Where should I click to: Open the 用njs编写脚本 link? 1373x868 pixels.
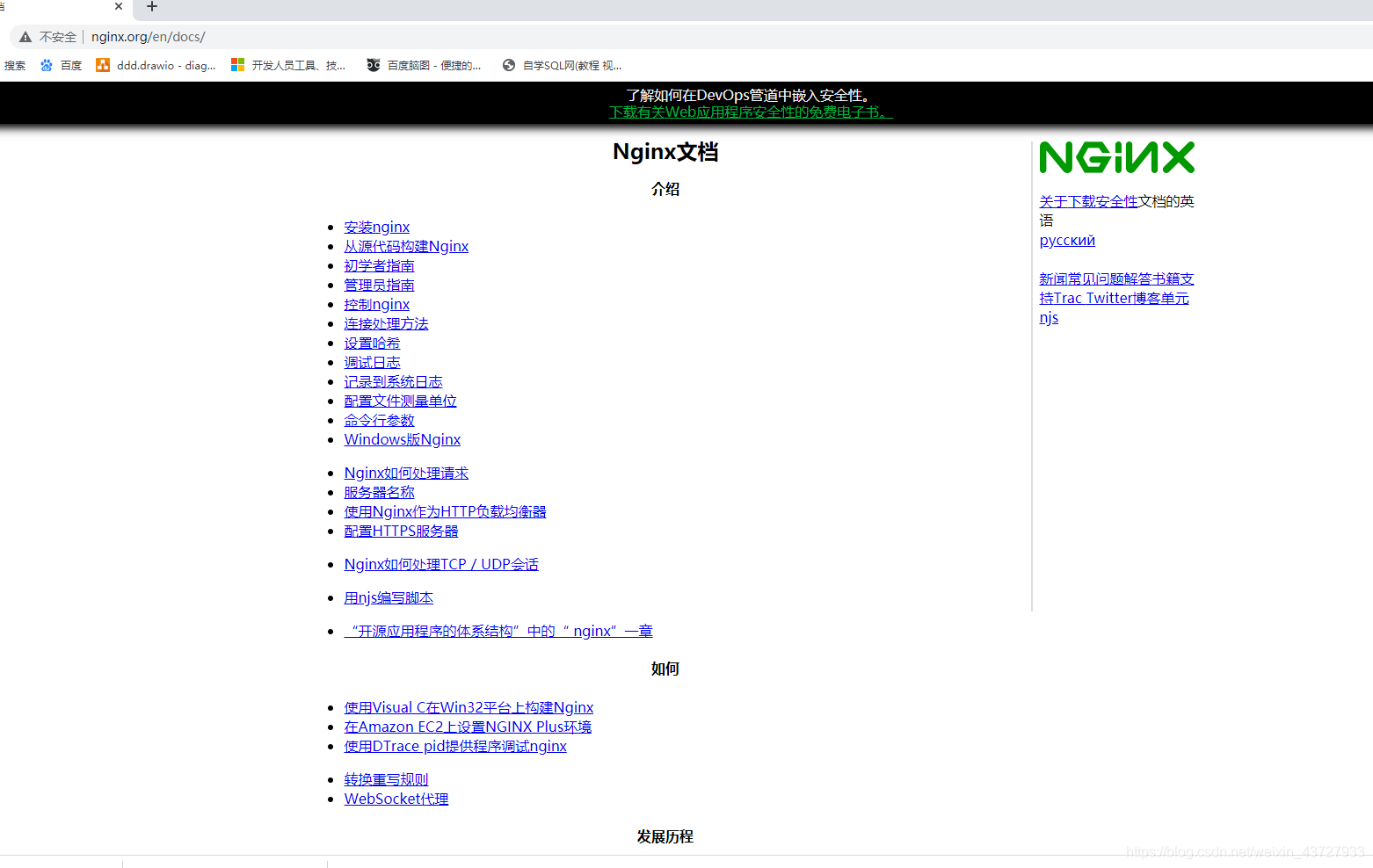tap(389, 597)
